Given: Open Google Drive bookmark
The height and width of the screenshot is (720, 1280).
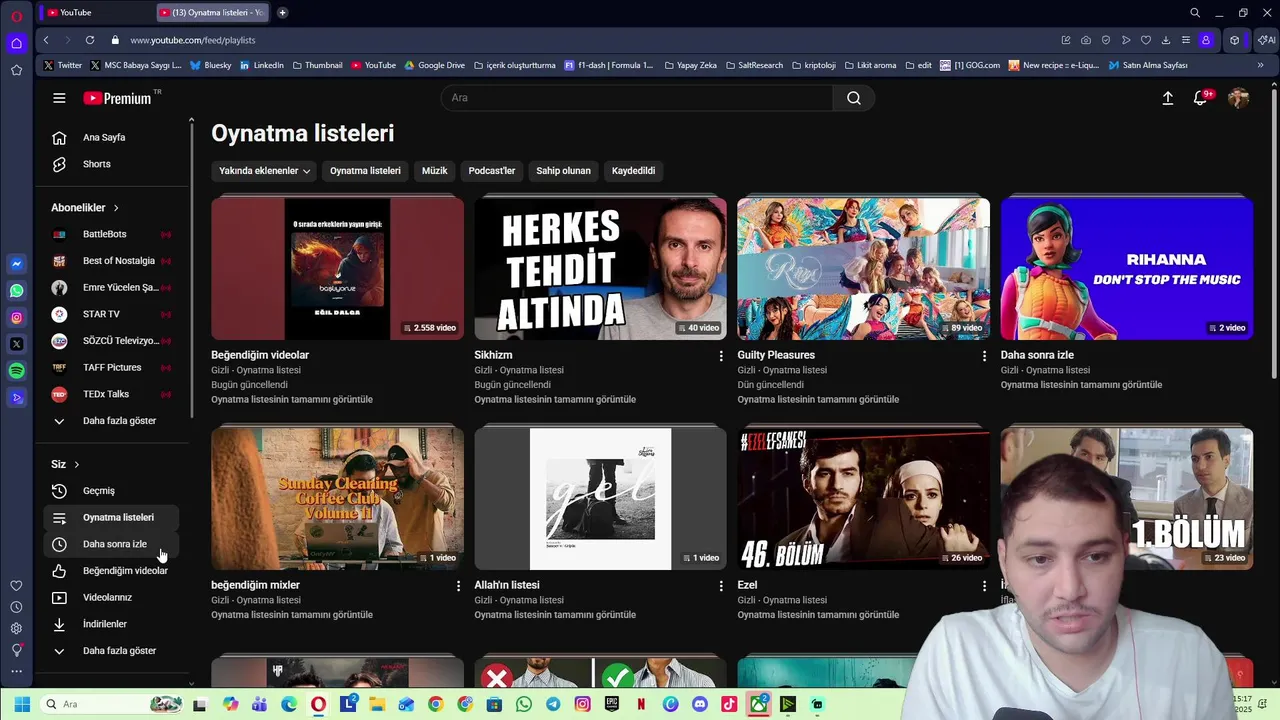Looking at the screenshot, I should pos(435,65).
